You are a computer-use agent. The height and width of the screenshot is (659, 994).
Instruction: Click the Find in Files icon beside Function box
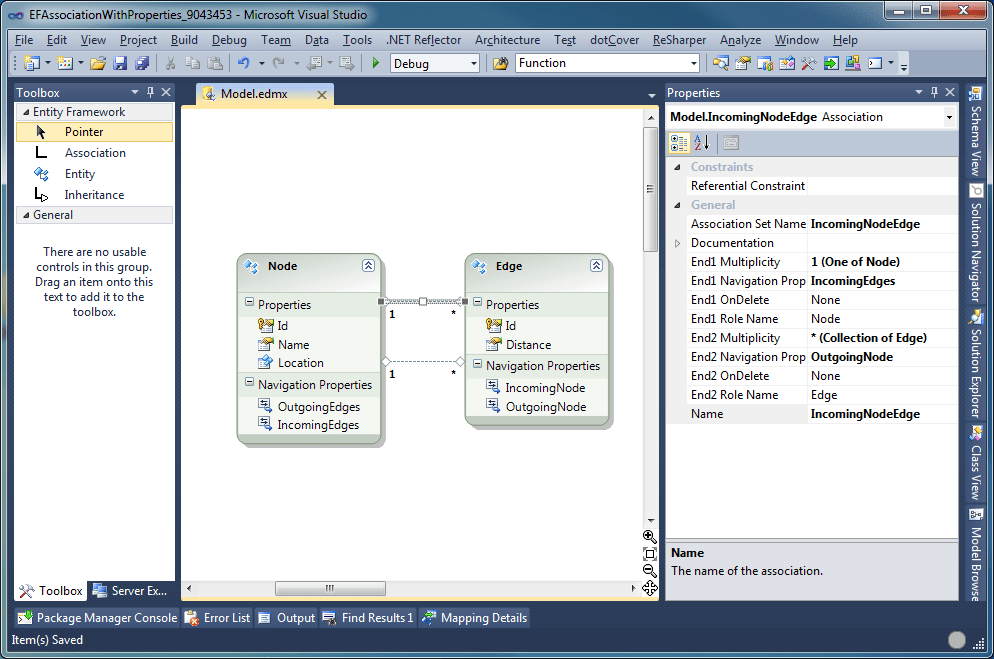(501, 63)
